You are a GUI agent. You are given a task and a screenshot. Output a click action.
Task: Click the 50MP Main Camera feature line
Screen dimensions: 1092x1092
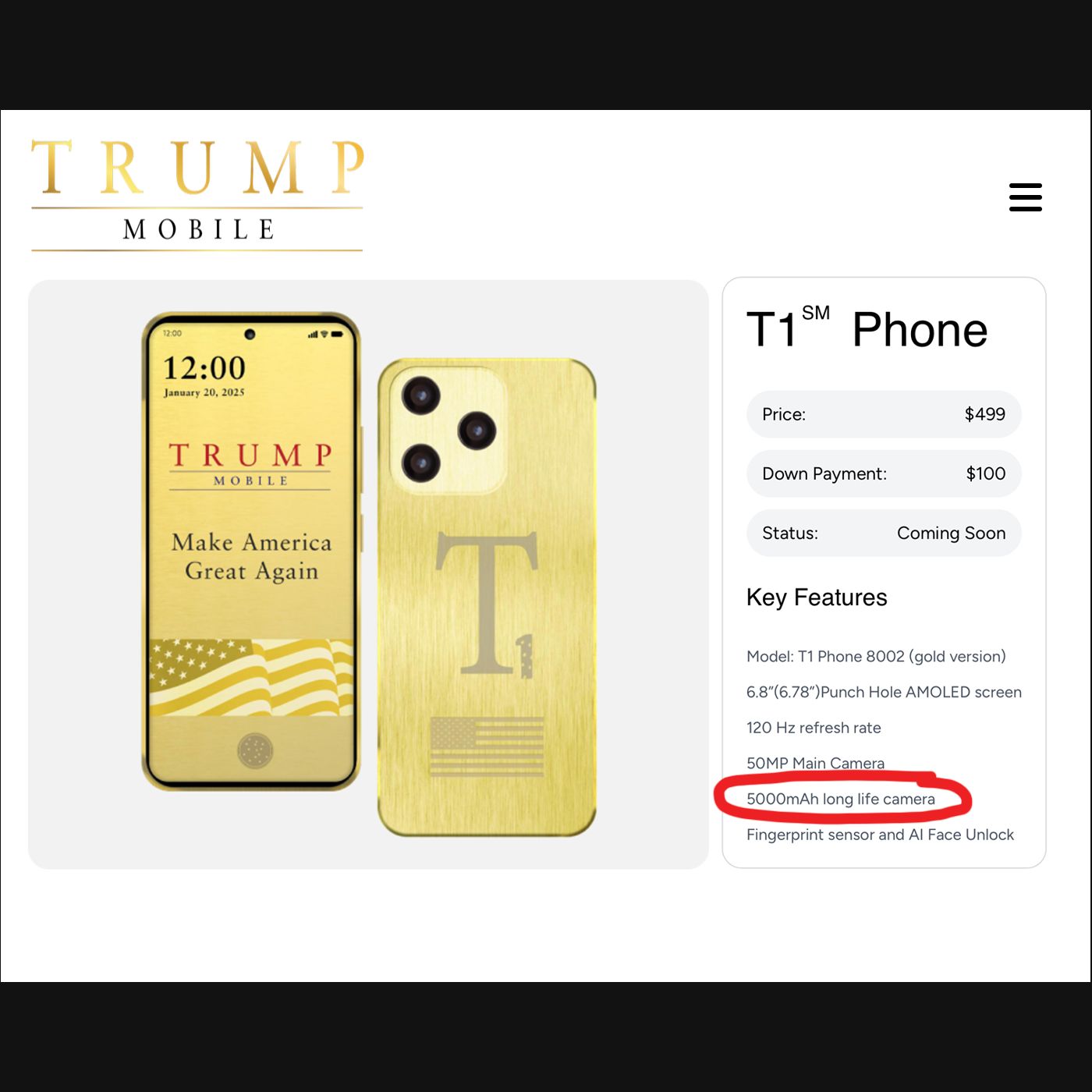pos(815,763)
